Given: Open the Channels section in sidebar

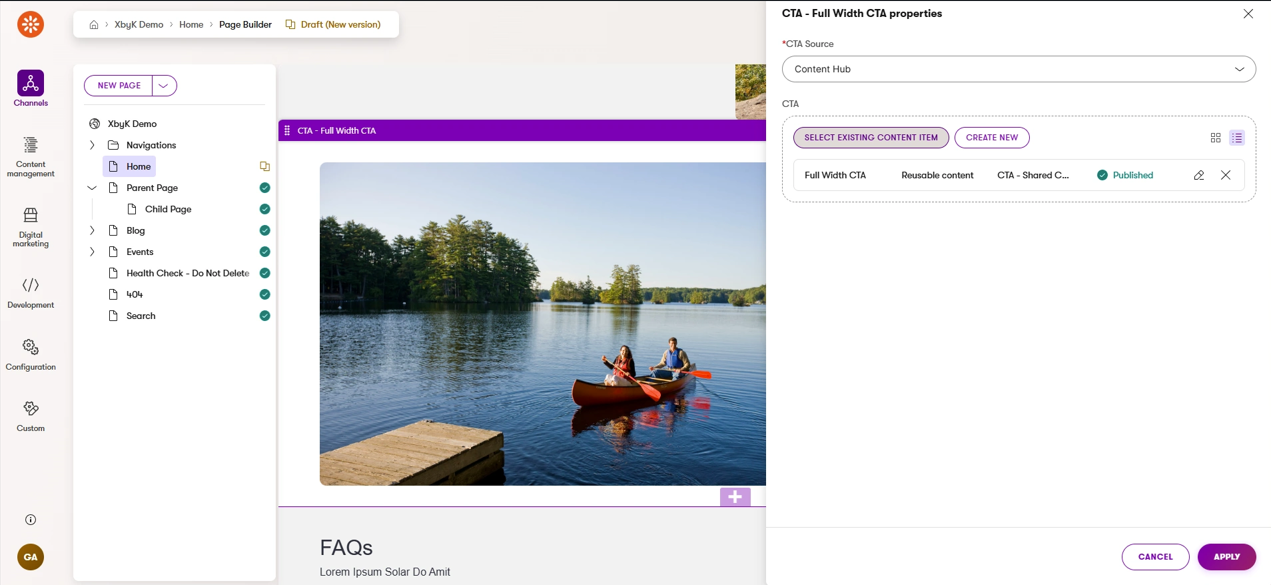Looking at the screenshot, I should pos(30,88).
